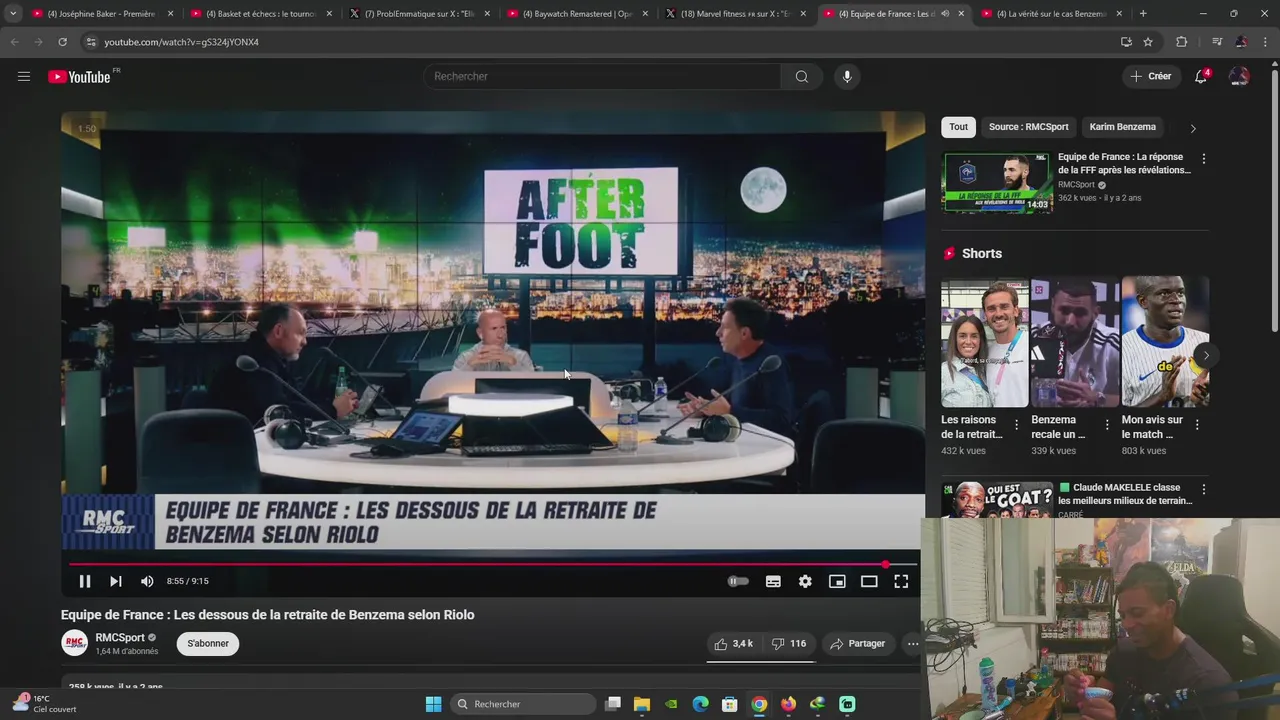Switch to Joséphine Baker browser tab
Viewport: 1280px width, 720px height.
pos(102,14)
